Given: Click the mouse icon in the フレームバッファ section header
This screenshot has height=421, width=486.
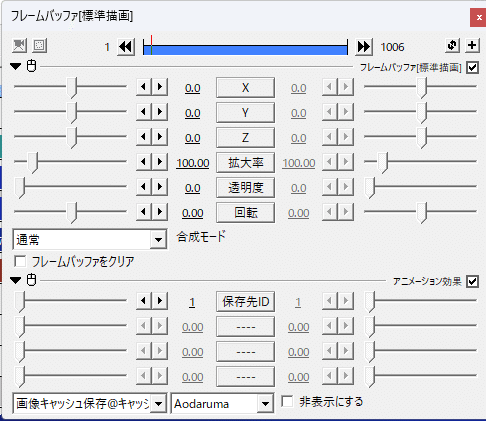Looking at the screenshot, I should pyautogui.click(x=31, y=66).
